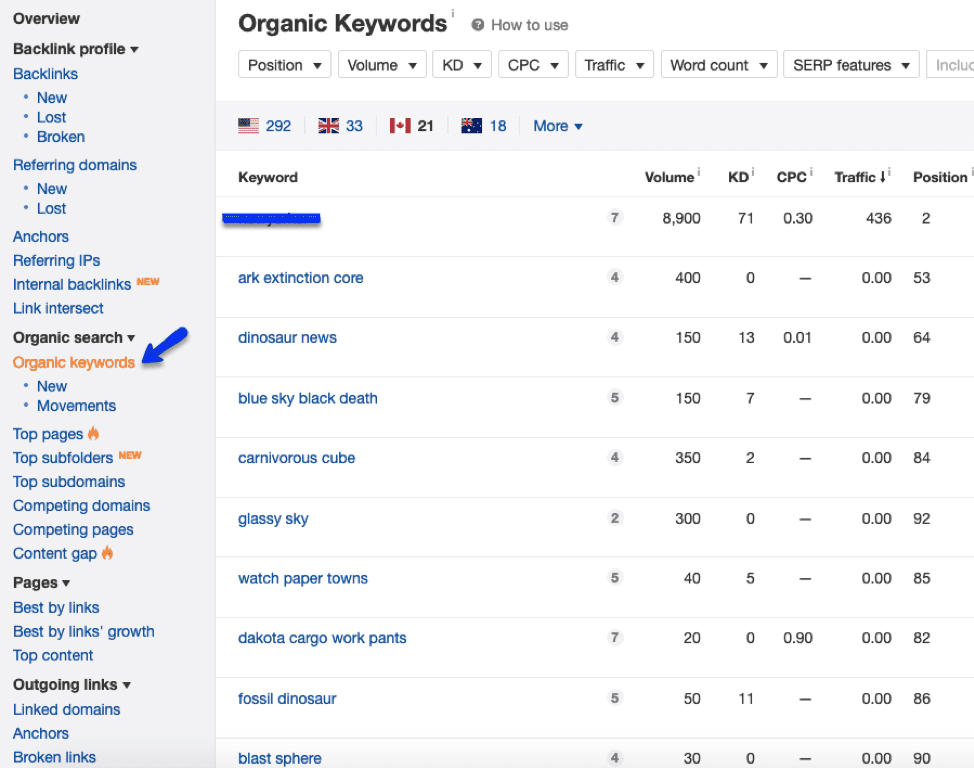The image size is (974, 768).
Task: Click the fire icon beside Top pages
Action: pos(93,433)
